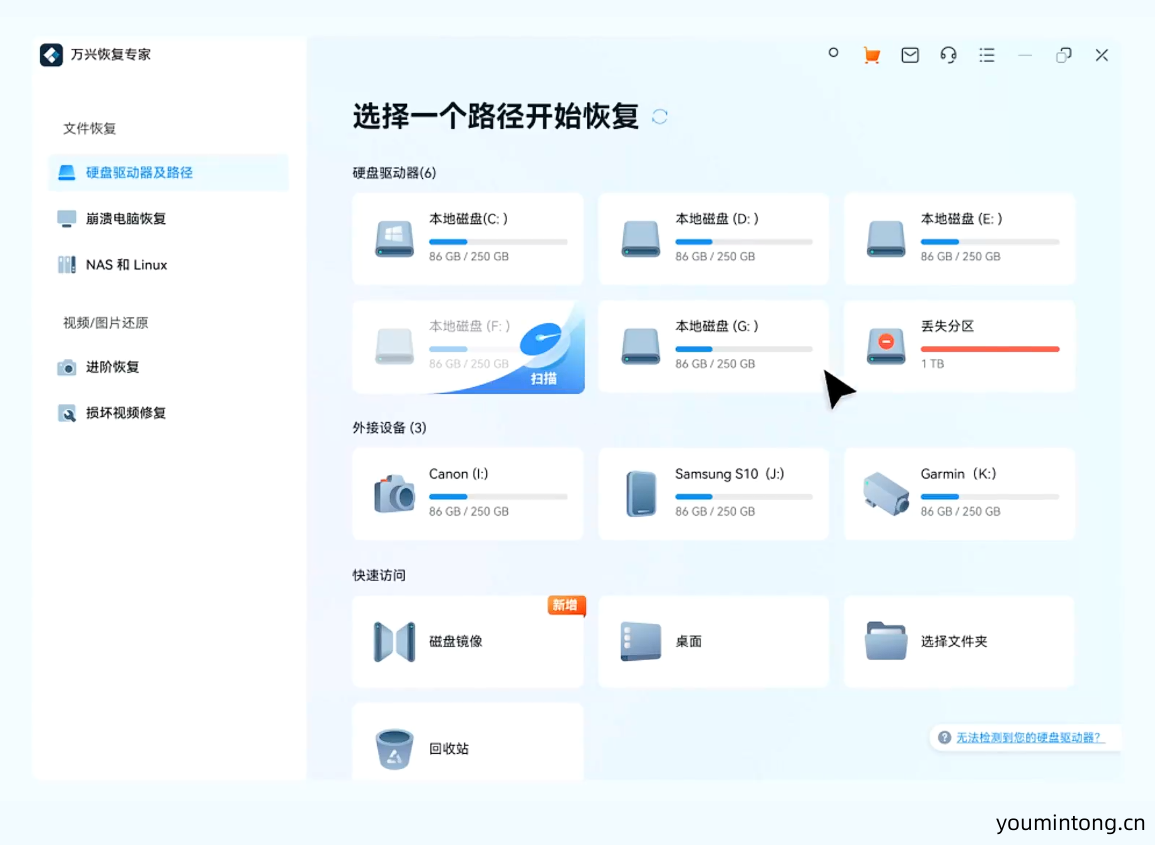1155x845 pixels.
Task: Click the refresh icon beside the heading
Action: coord(660,117)
